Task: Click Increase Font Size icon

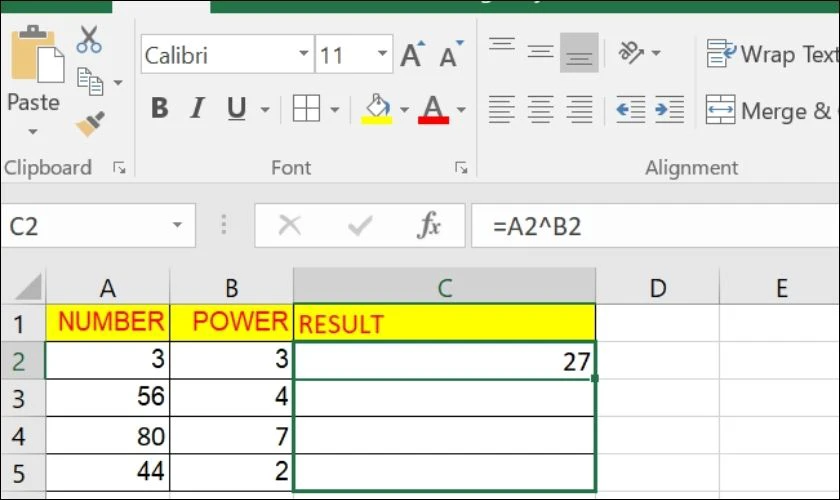Action: pyautogui.click(x=411, y=55)
